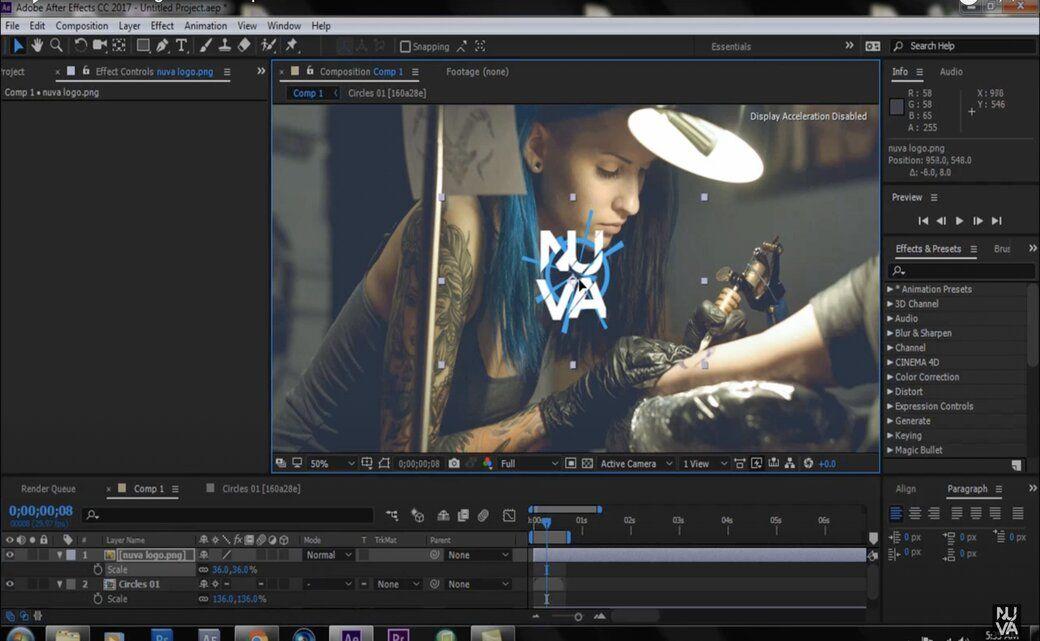1040x641 pixels.
Task: Open composition mini-flowchart in timeline
Action: 392,515
